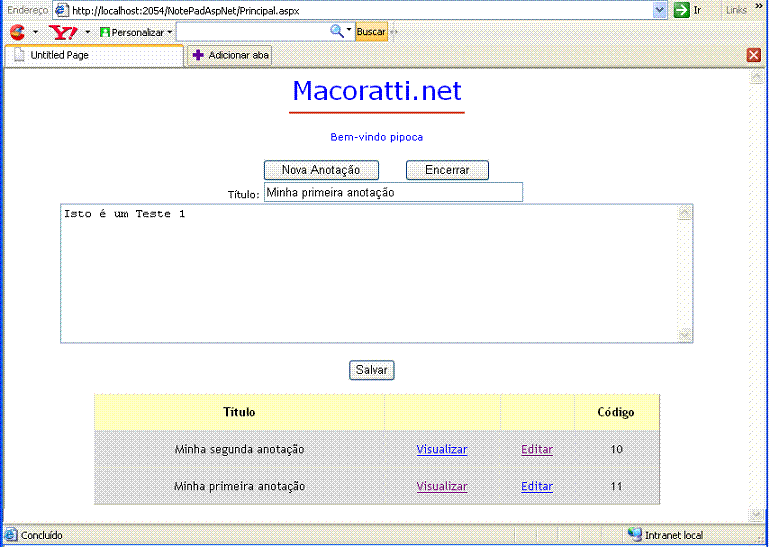The width and height of the screenshot is (770, 547).
Task: Click the Macoratti.net heading
Action: [377, 91]
